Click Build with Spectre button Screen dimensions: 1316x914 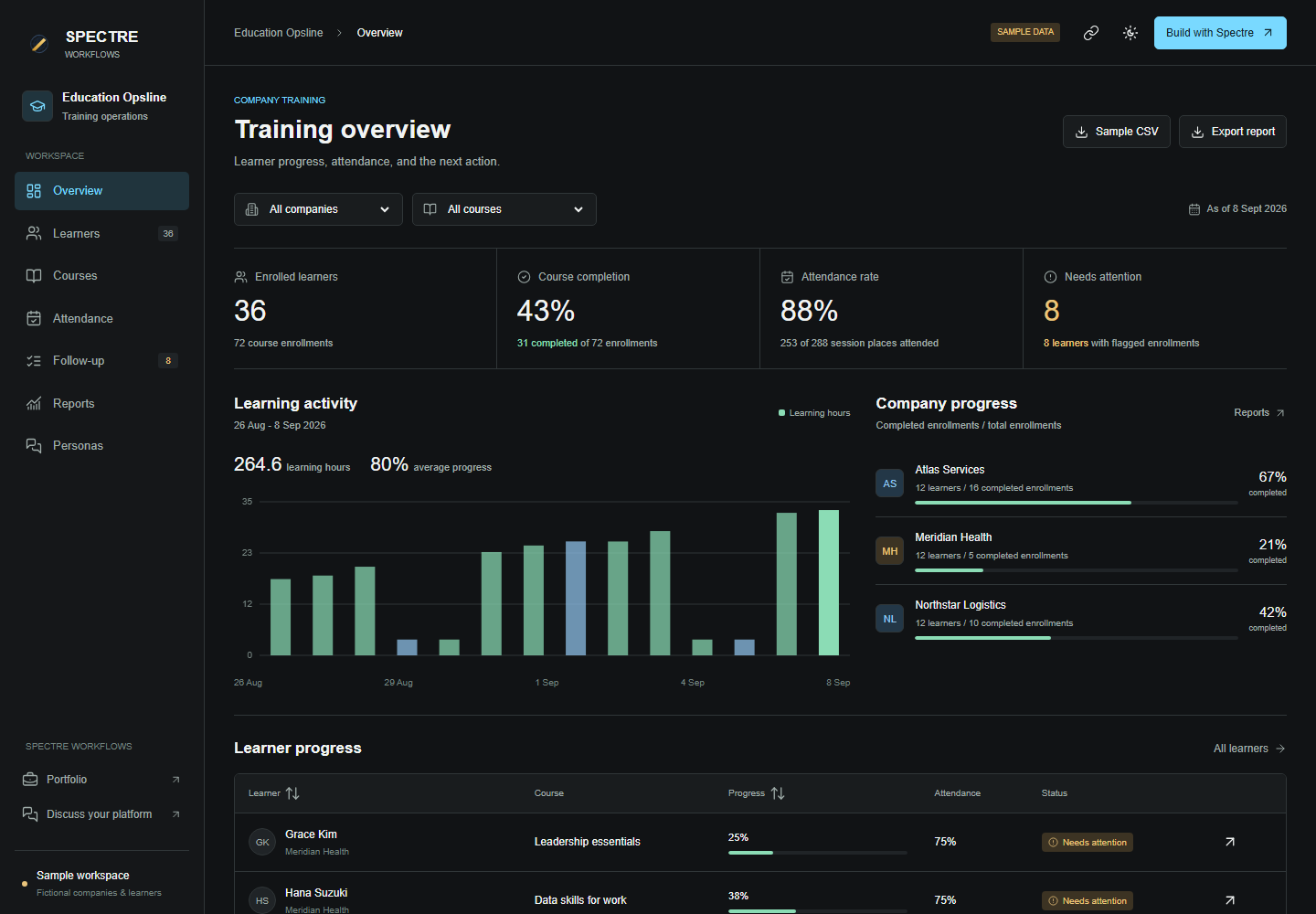1220,33
